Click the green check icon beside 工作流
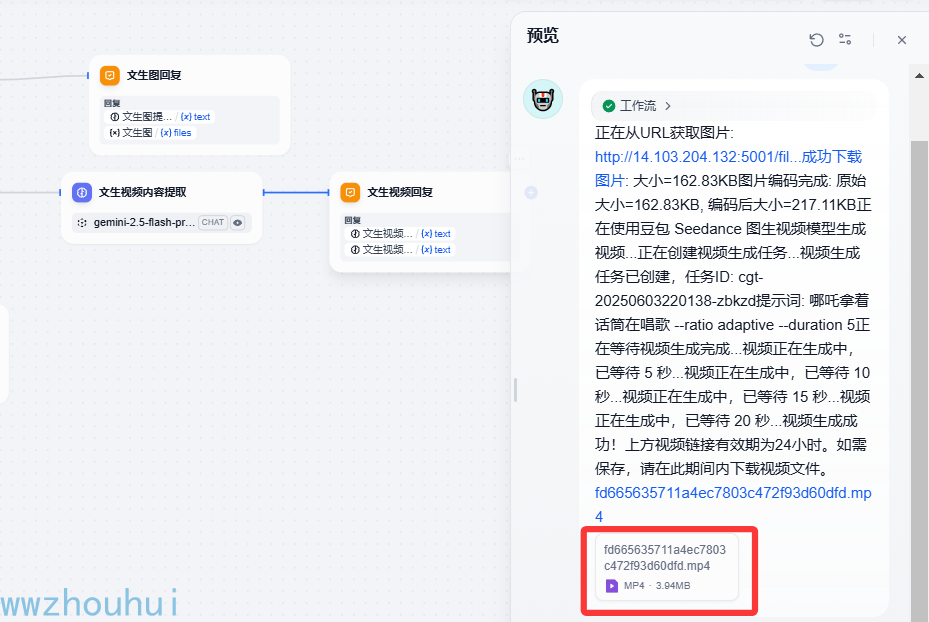This screenshot has width=929, height=622. point(608,106)
